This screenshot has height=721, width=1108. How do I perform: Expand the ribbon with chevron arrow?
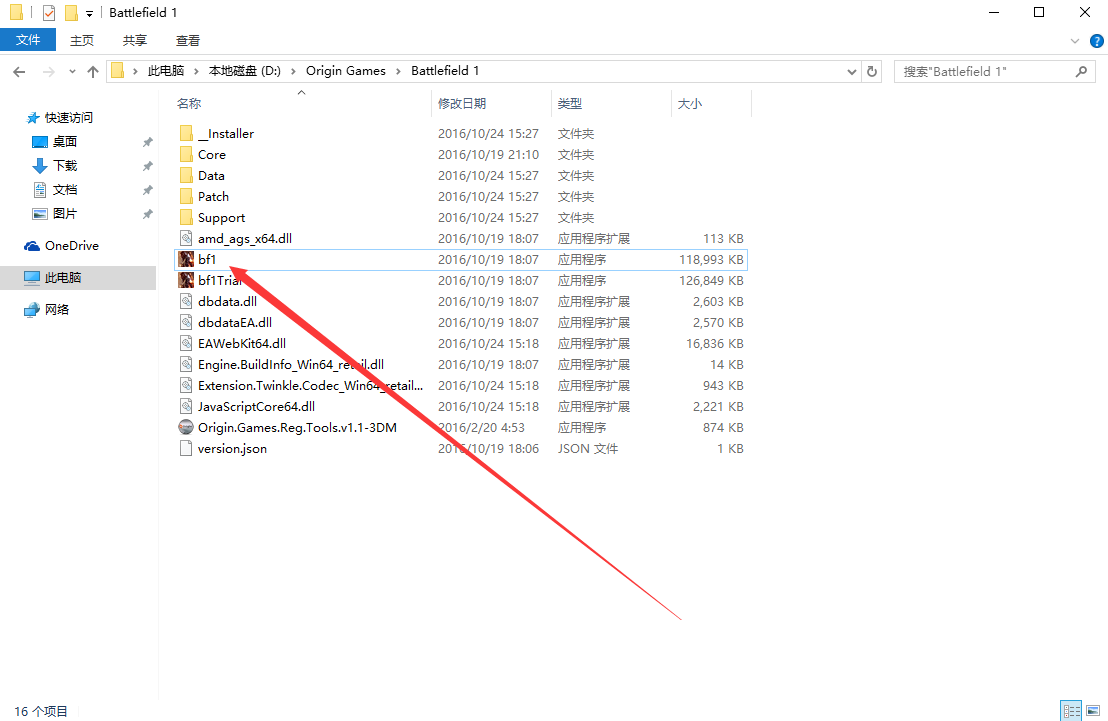[x=1074, y=41]
